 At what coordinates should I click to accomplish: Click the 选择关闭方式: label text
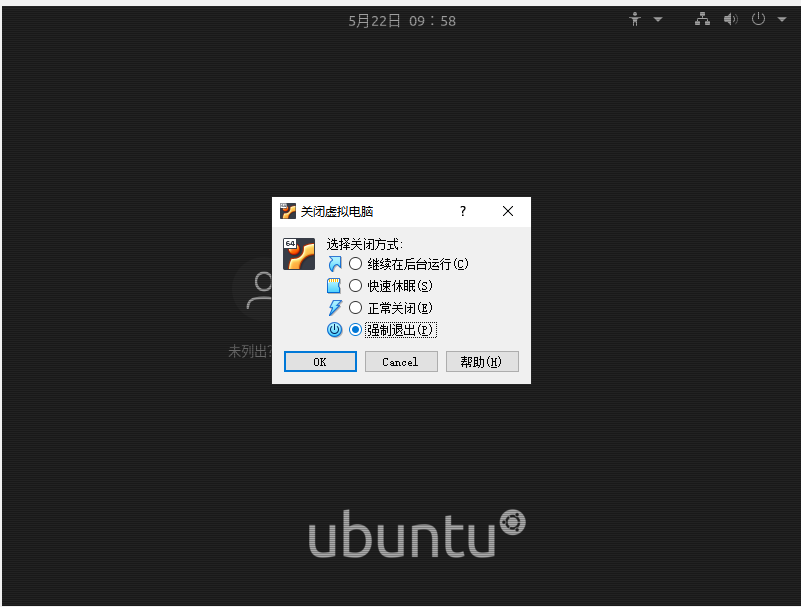click(365, 244)
